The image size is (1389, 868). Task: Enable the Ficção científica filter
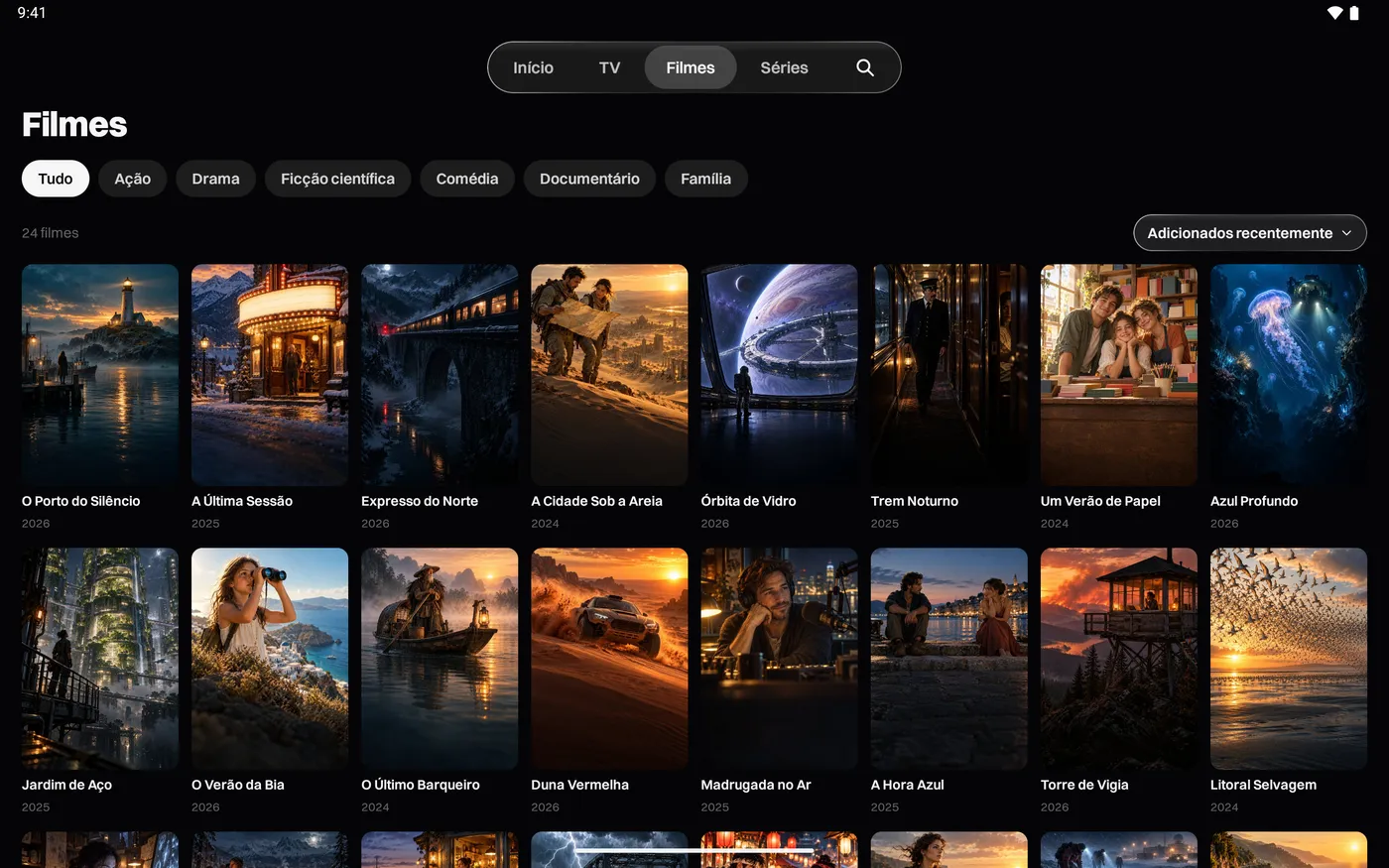coord(337,179)
